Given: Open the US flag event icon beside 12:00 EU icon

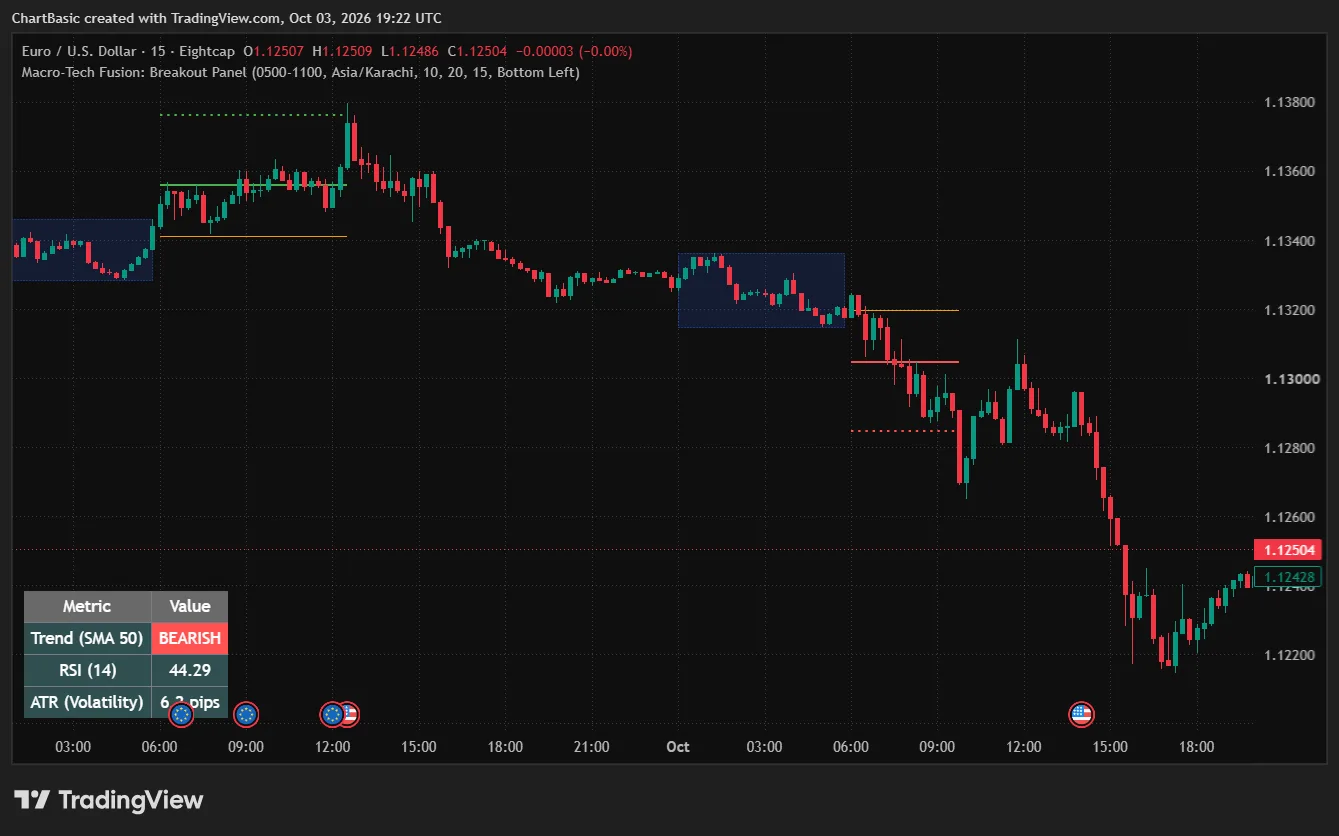Looking at the screenshot, I should 349,714.
